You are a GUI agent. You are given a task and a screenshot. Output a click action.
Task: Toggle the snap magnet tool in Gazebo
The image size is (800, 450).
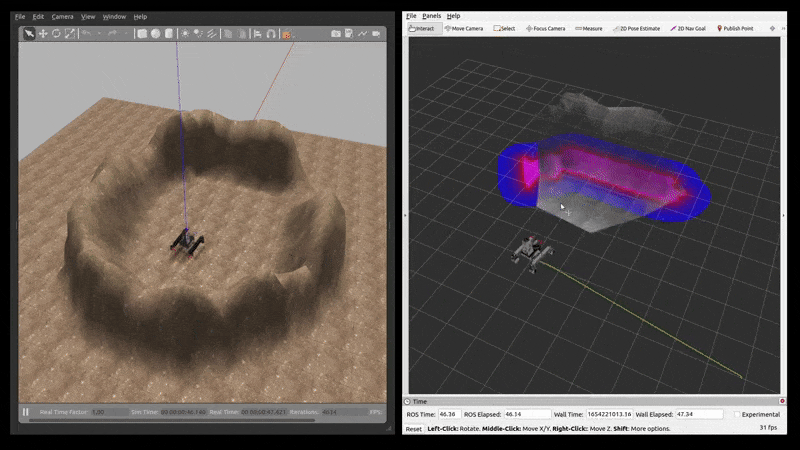[271, 34]
